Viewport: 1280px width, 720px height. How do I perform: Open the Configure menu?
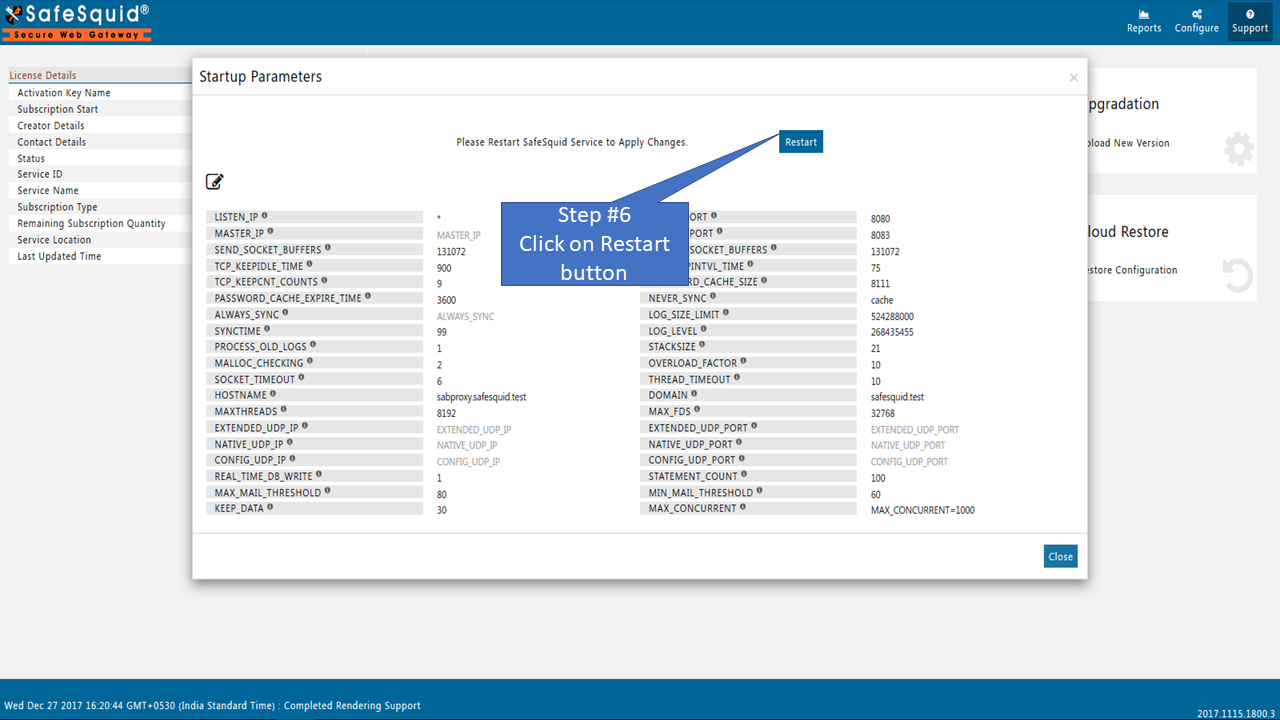click(x=1196, y=21)
